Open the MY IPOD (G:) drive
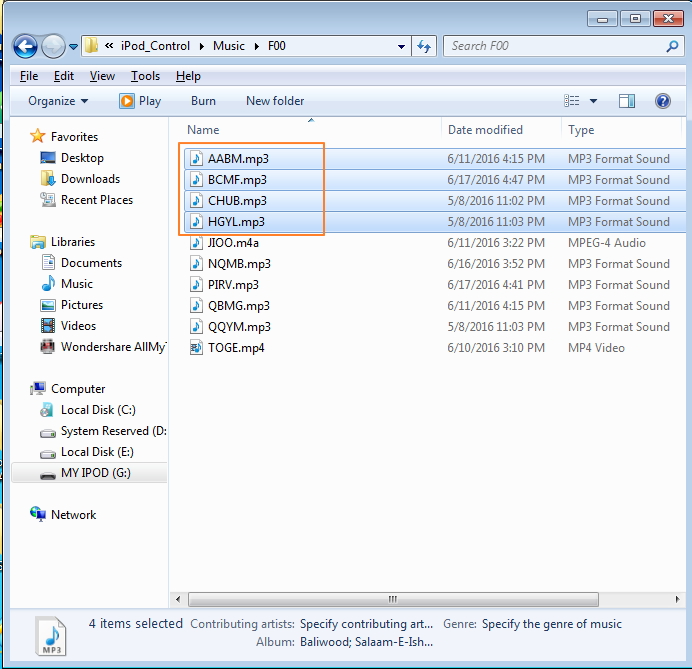This screenshot has height=669, width=692. click(98, 473)
